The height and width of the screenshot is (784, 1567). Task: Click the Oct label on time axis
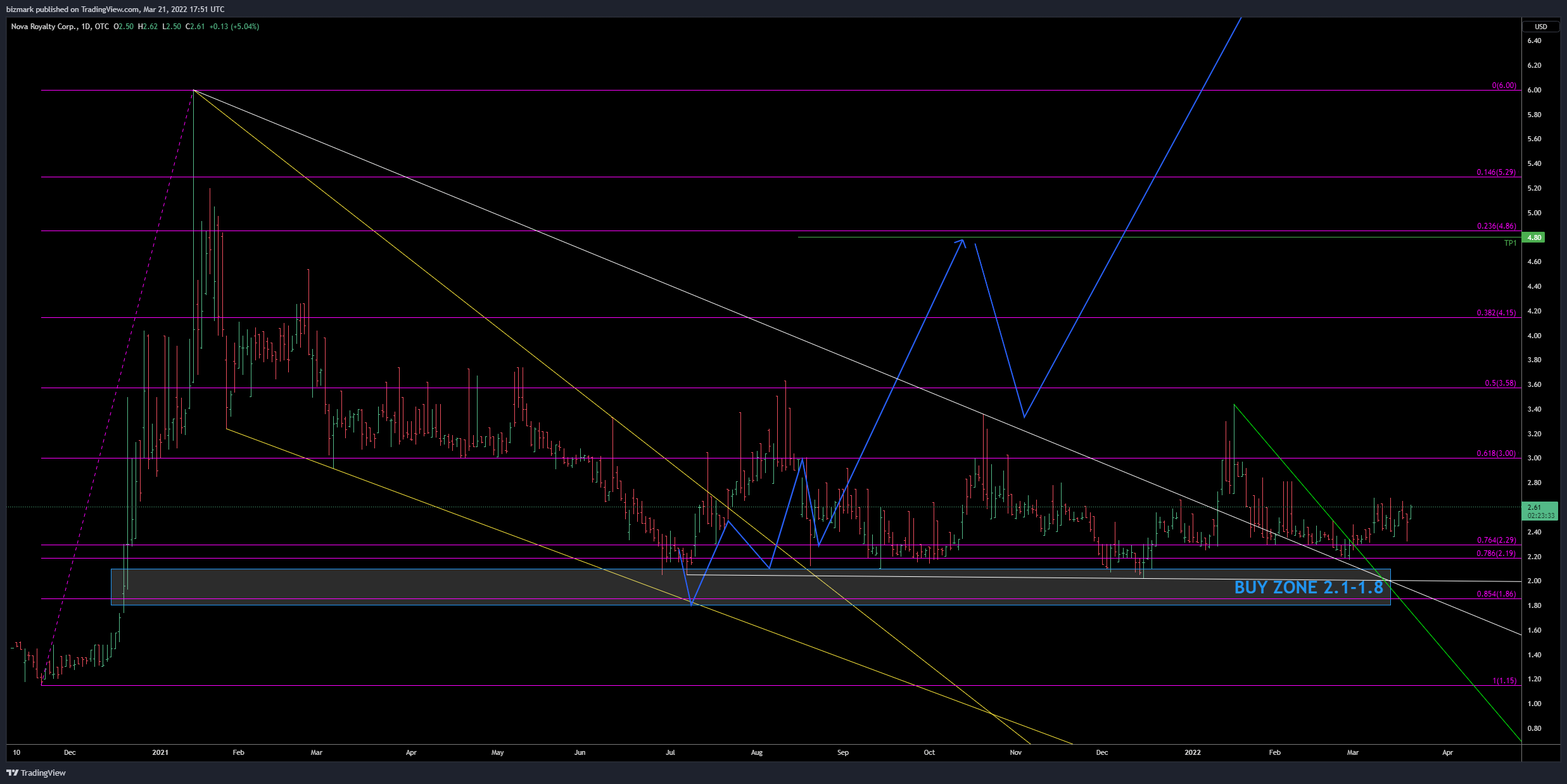pos(929,752)
